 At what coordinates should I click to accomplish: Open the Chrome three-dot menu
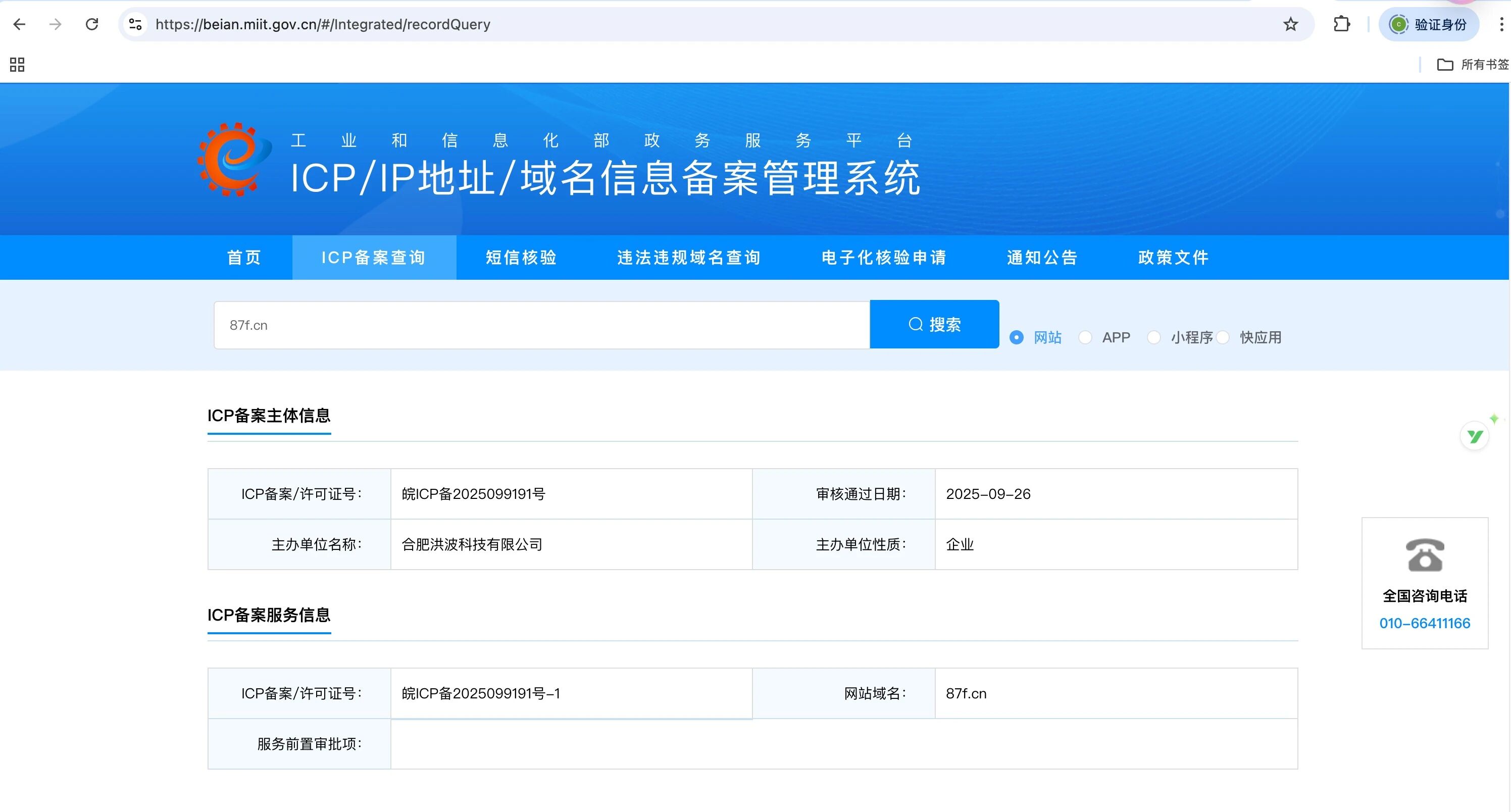[x=1501, y=24]
